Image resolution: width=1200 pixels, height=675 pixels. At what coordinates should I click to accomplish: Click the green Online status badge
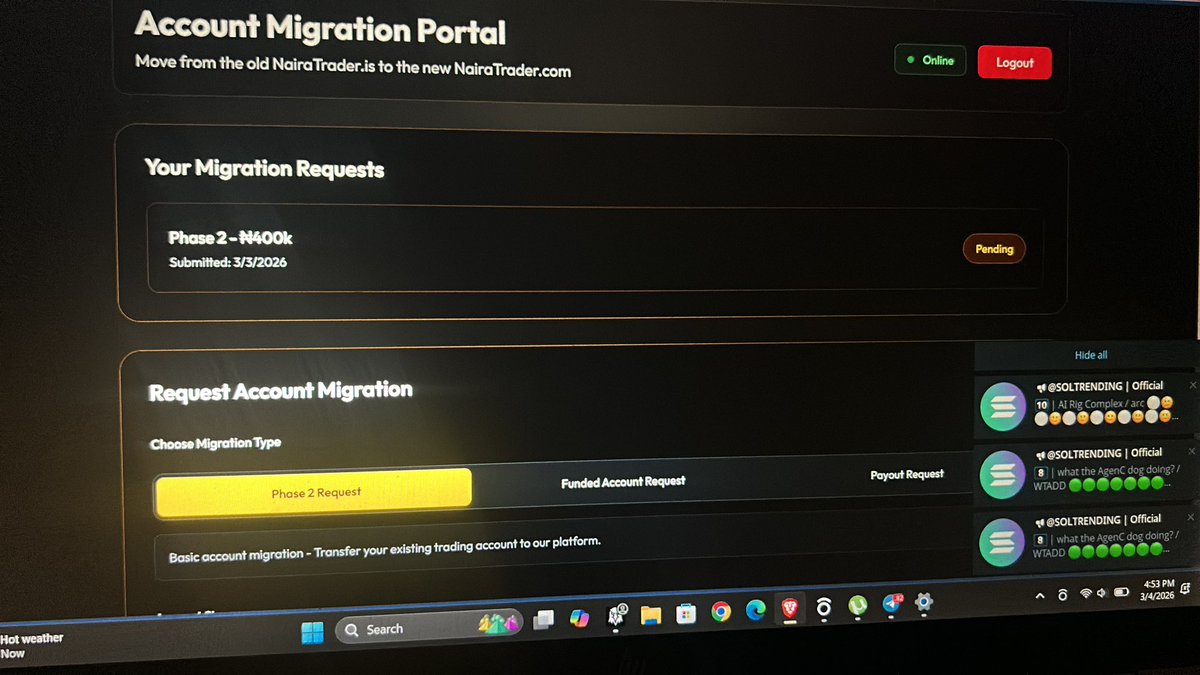pyautogui.click(x=930, y=60)
